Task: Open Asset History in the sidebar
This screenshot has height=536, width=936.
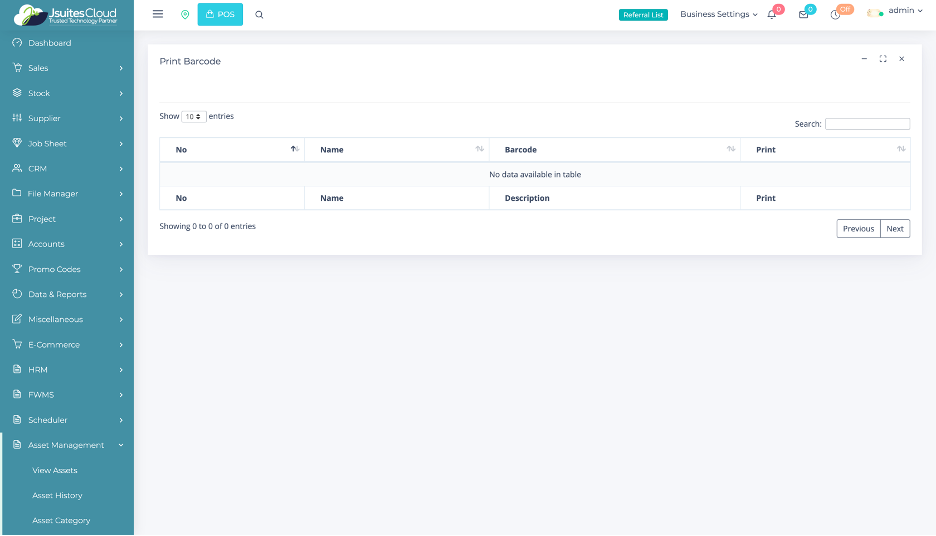Action: (57, 495)
